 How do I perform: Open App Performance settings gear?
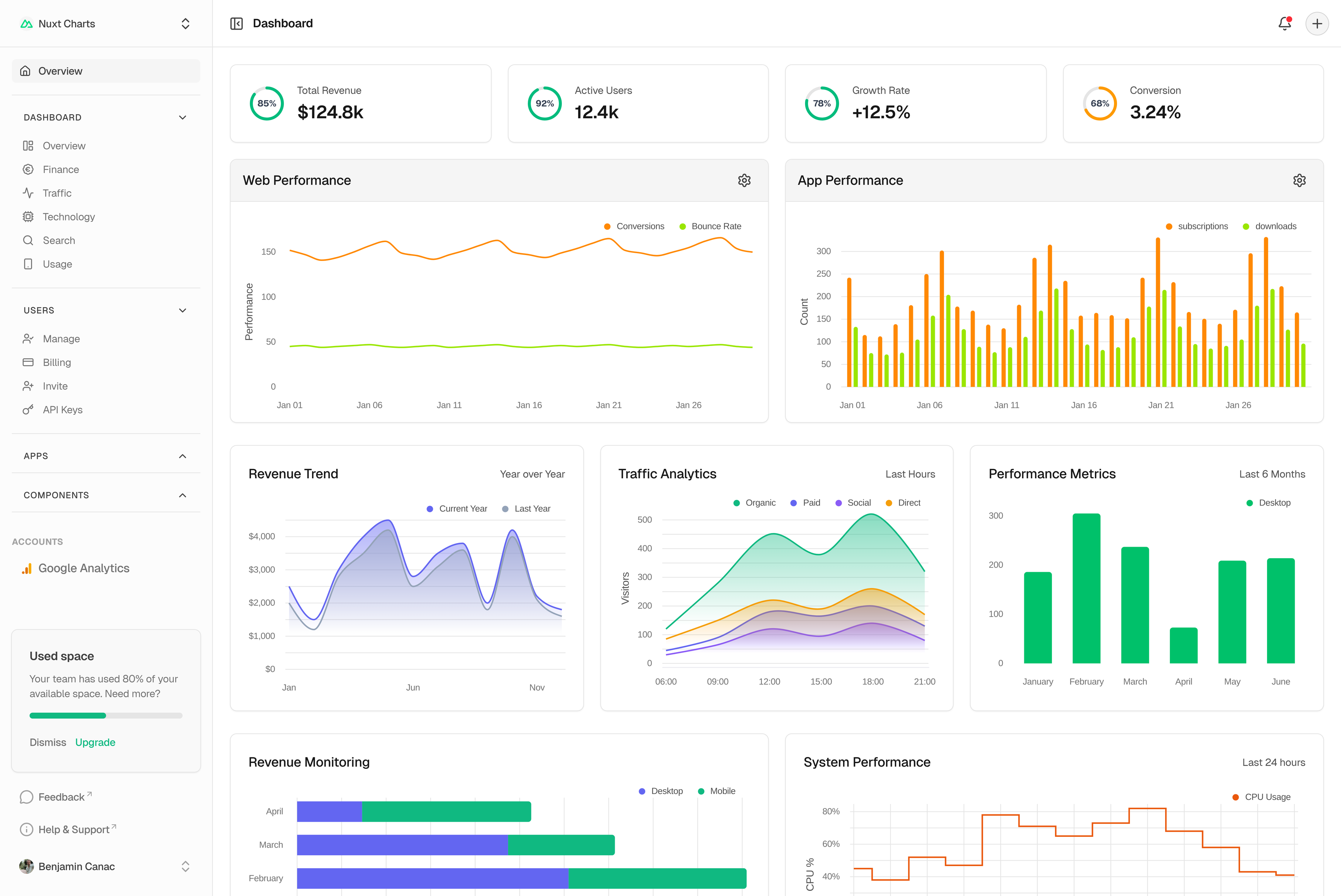1299,181
